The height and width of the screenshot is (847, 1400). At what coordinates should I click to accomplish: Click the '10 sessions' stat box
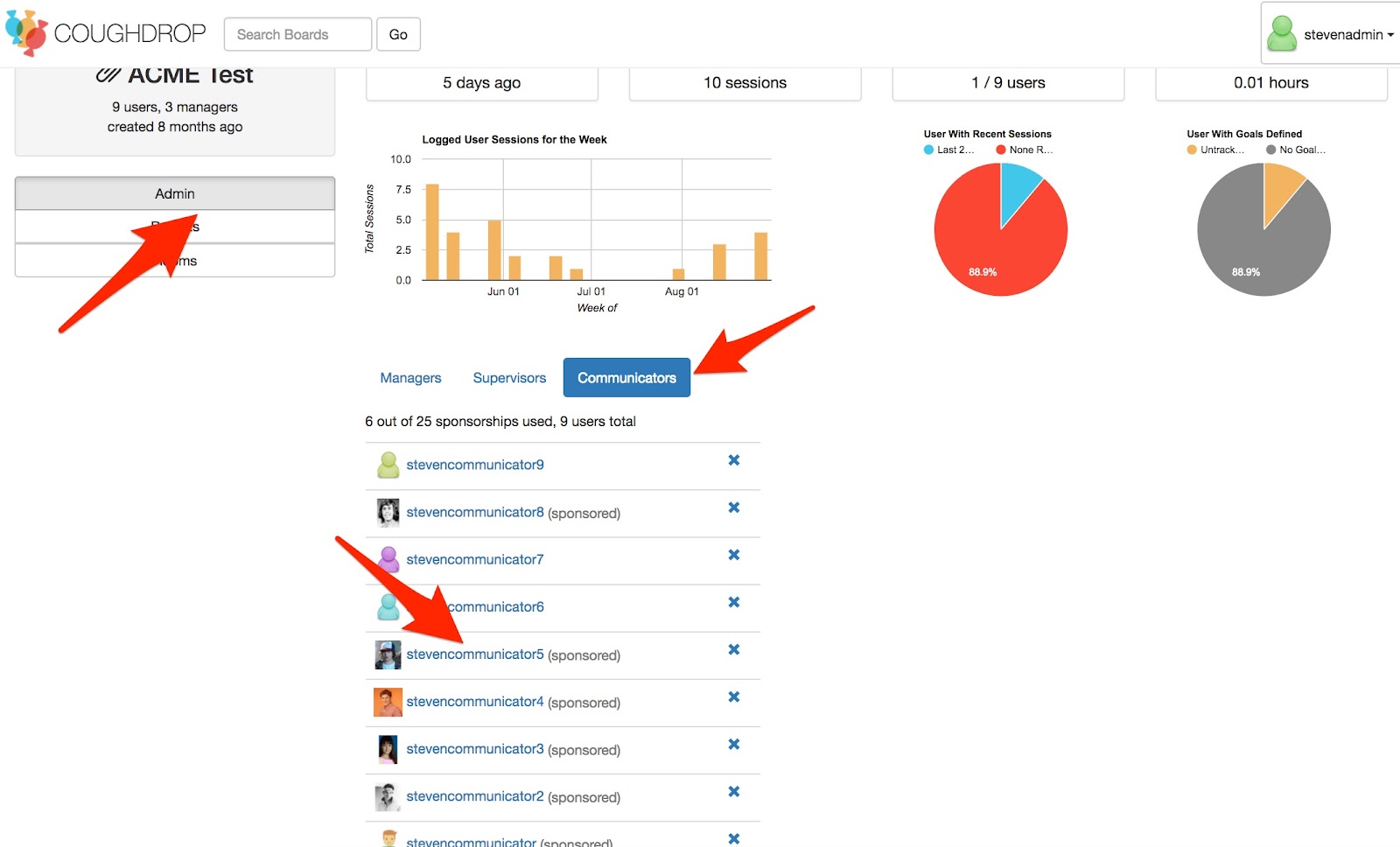pos(745,83)
